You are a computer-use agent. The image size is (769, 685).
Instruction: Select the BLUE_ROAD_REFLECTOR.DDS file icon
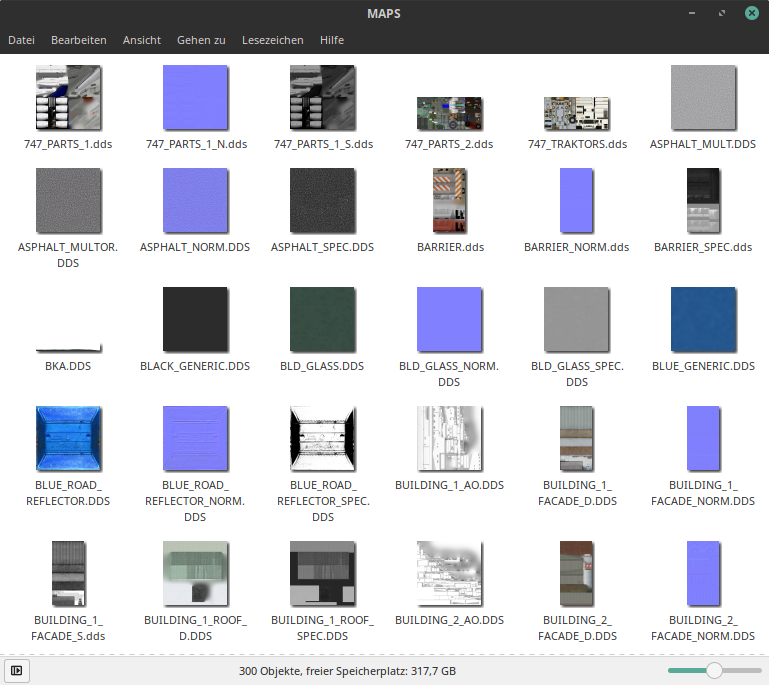(x=68, y=438)
